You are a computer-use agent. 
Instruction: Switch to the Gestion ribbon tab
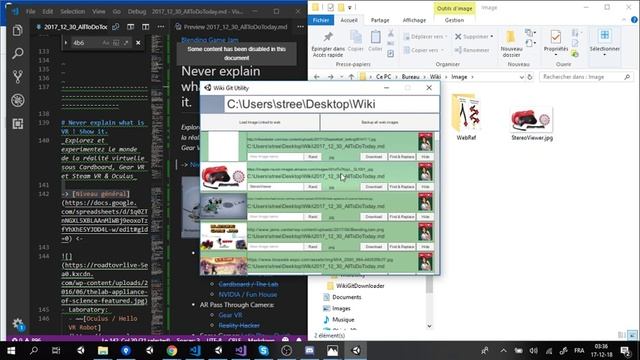click(x=454, y=20)
